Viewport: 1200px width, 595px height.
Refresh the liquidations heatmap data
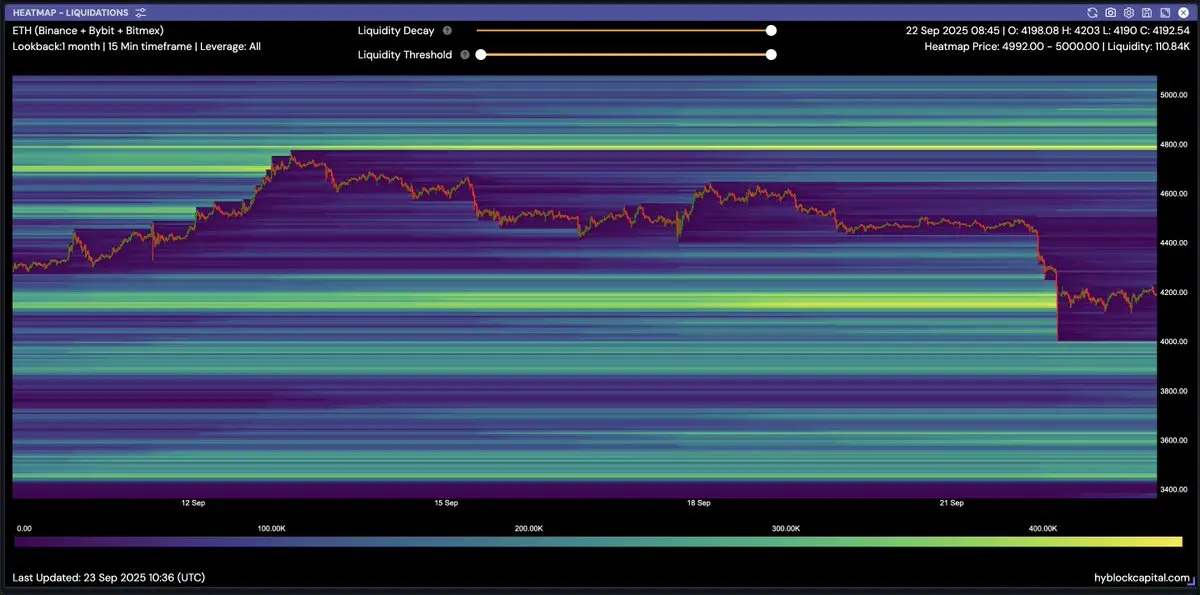[x=1093, y=12]
